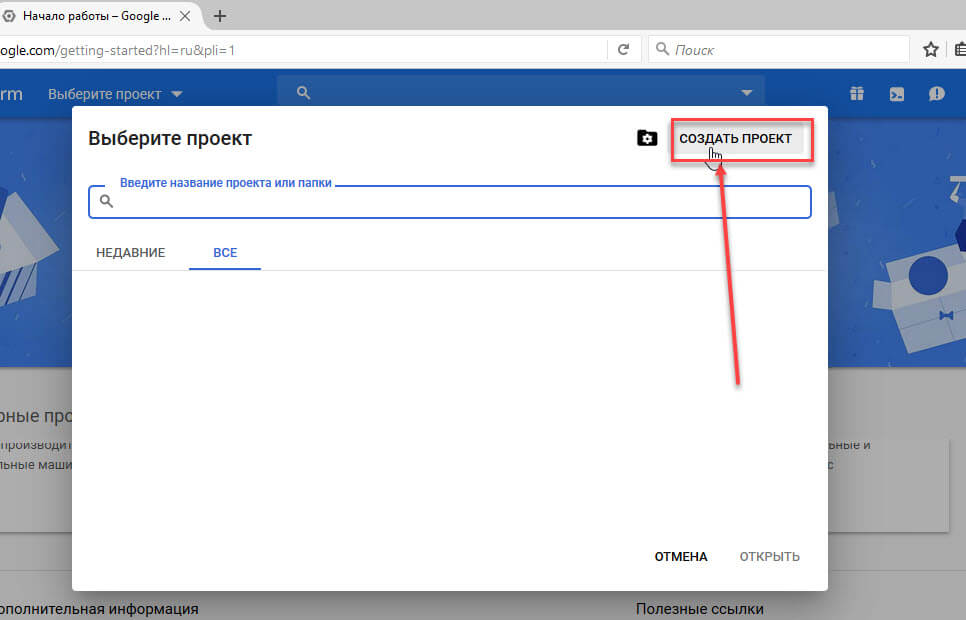Click the Отмена button
Image resolution: width=966 pixels, height=620 pixels.
pos(681,557)
